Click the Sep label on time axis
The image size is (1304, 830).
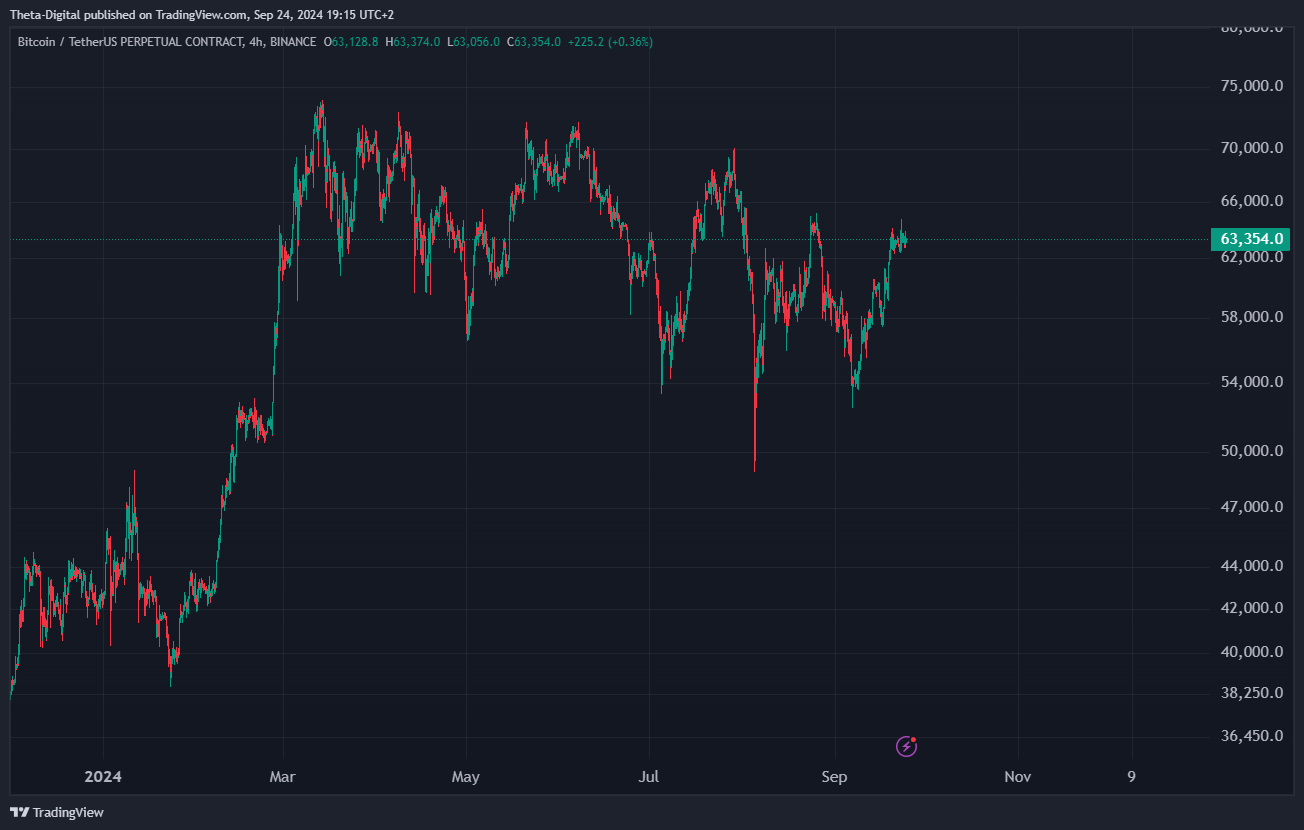coord(834,777)
